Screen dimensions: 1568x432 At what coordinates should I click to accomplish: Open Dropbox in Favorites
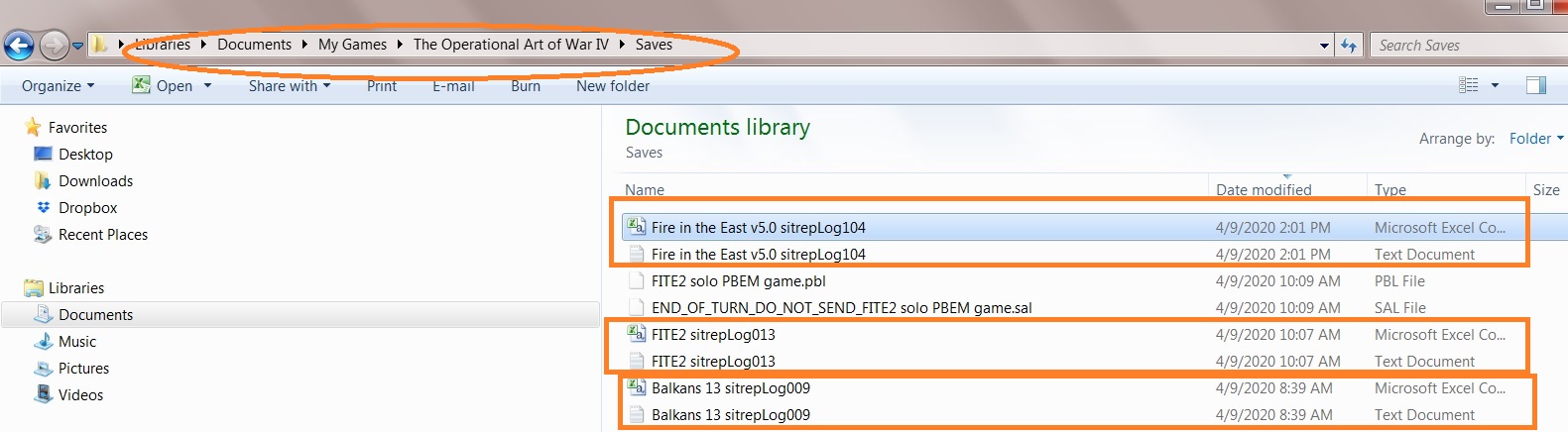[x=87, y=208]
